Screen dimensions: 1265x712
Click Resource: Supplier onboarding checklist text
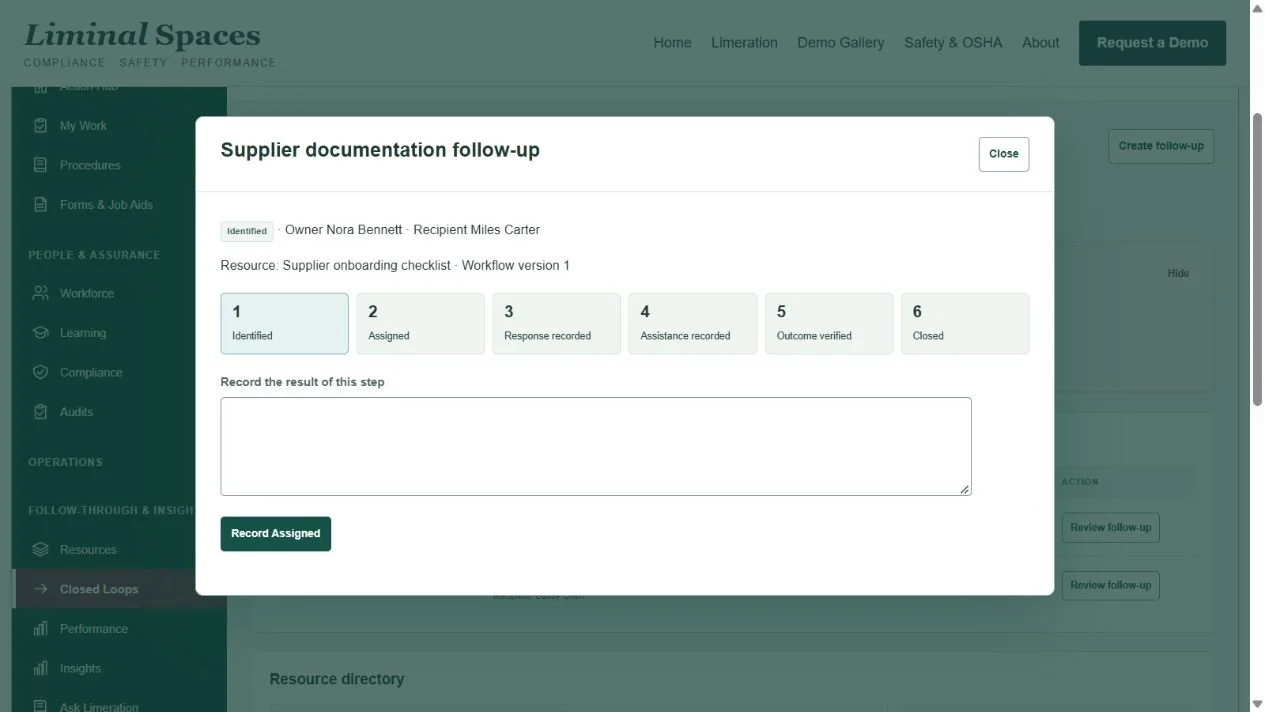pyautogui.click(x=335, y=266)
